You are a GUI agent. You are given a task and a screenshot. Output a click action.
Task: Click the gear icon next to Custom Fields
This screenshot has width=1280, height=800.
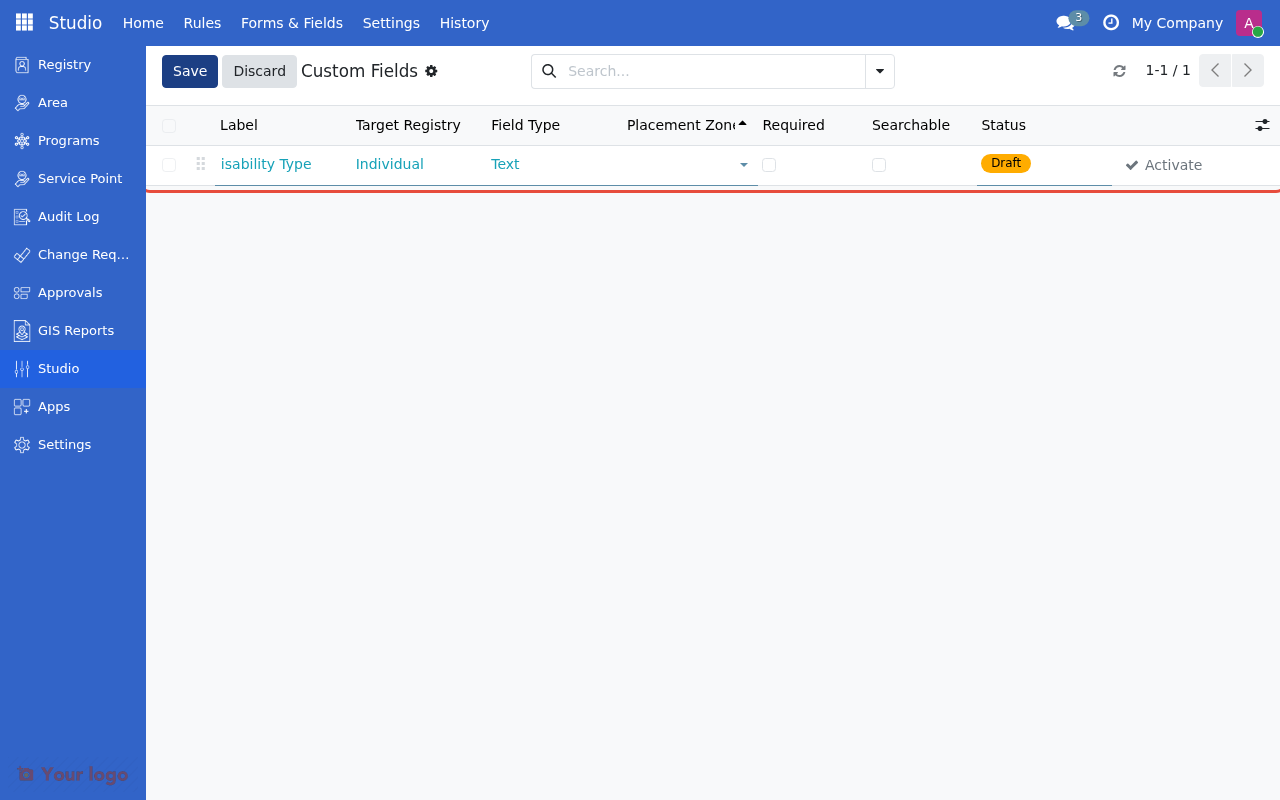(431, 71)
